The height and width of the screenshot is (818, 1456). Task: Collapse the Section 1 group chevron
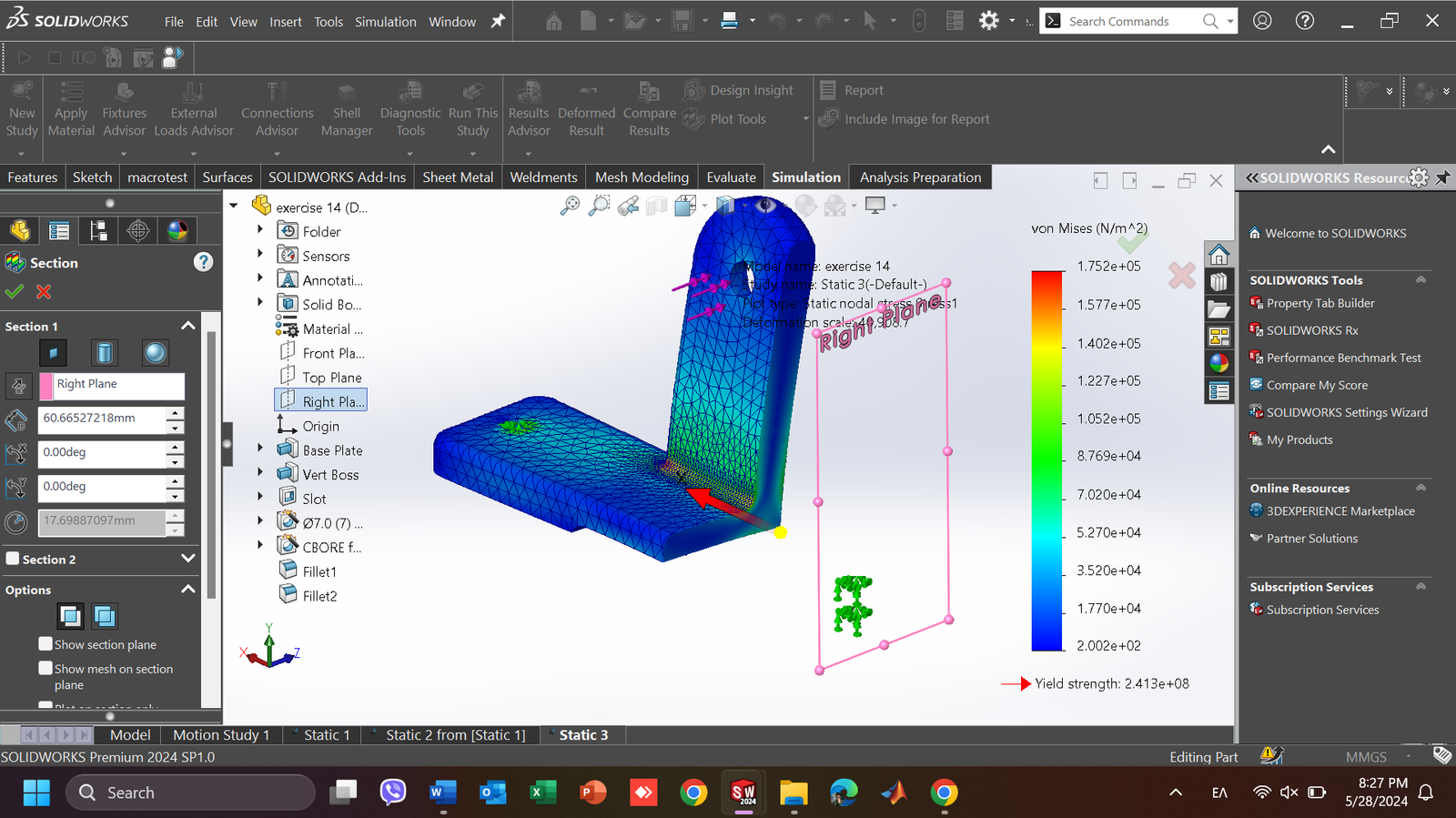[188, 326]
